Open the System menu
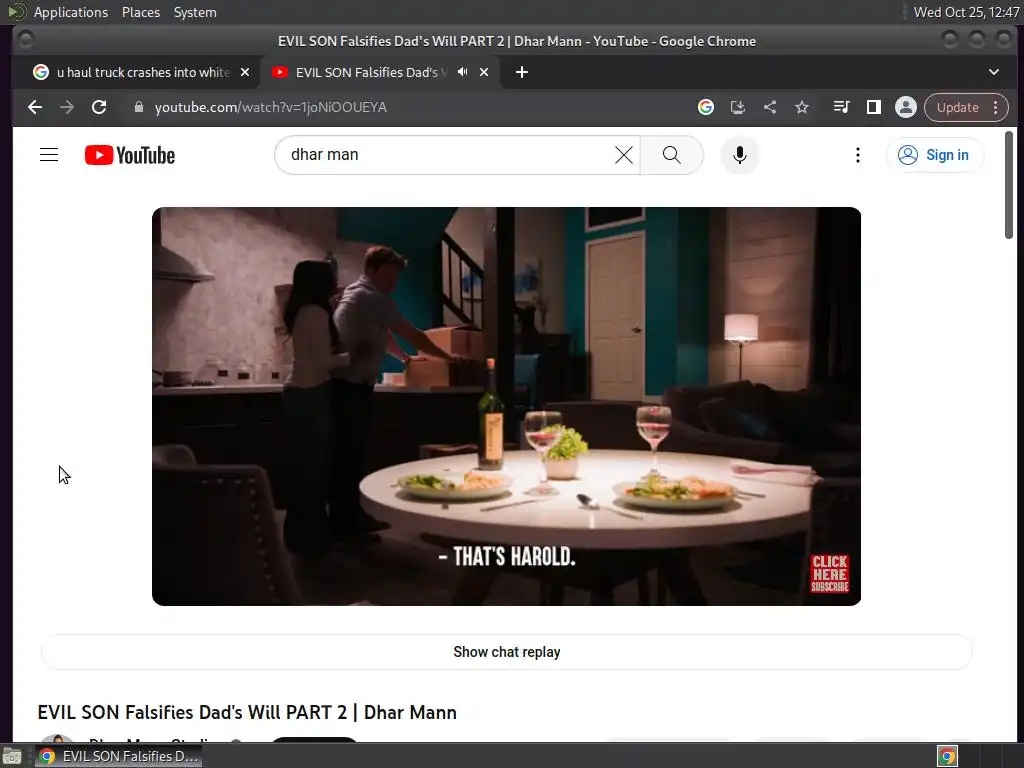This screenshot has width=1024, height=768. (195, 12)
